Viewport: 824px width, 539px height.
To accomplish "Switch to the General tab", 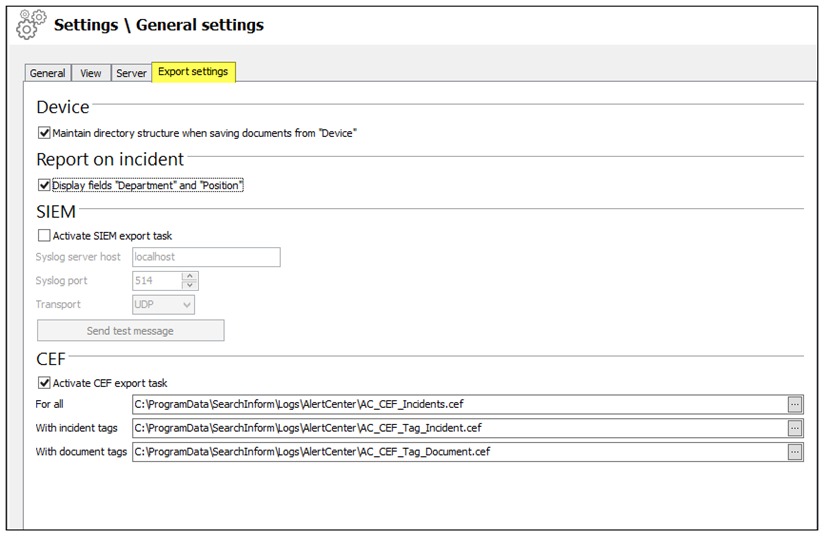I will (47, 73).
